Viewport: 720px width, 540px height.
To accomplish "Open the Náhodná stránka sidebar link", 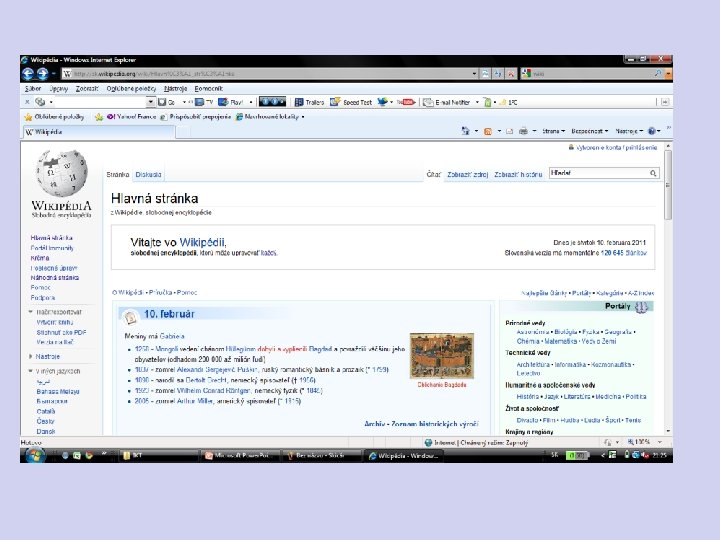I will [x=55, y=278].
